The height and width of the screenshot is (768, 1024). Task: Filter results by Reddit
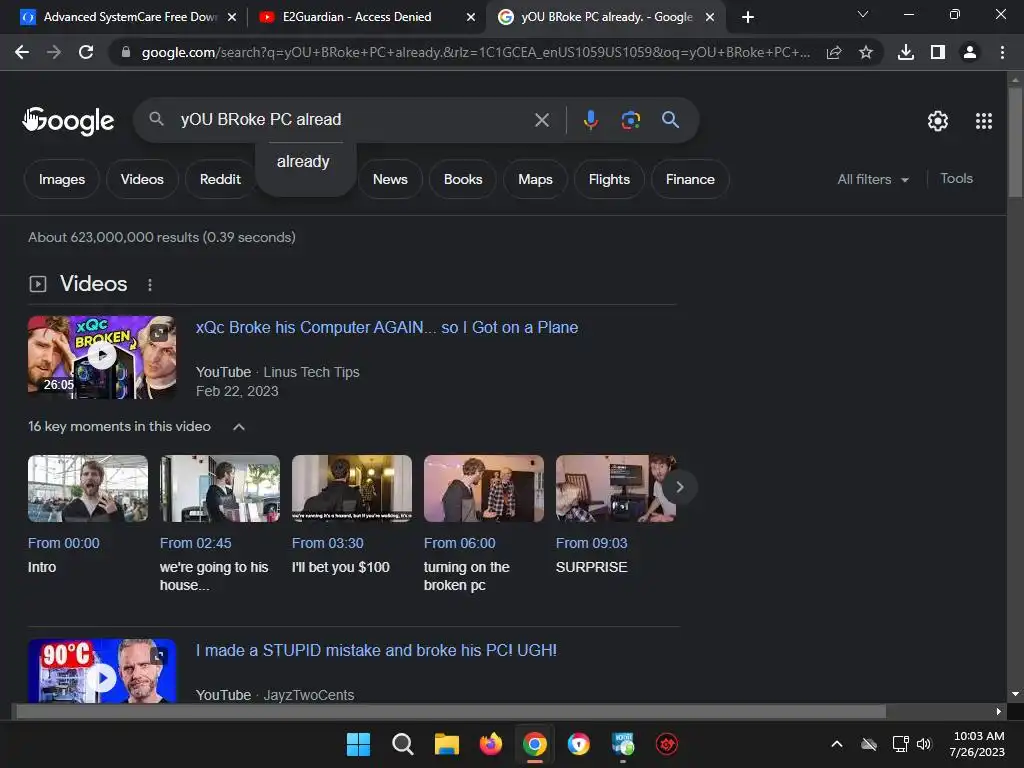(x=220, y=179)
